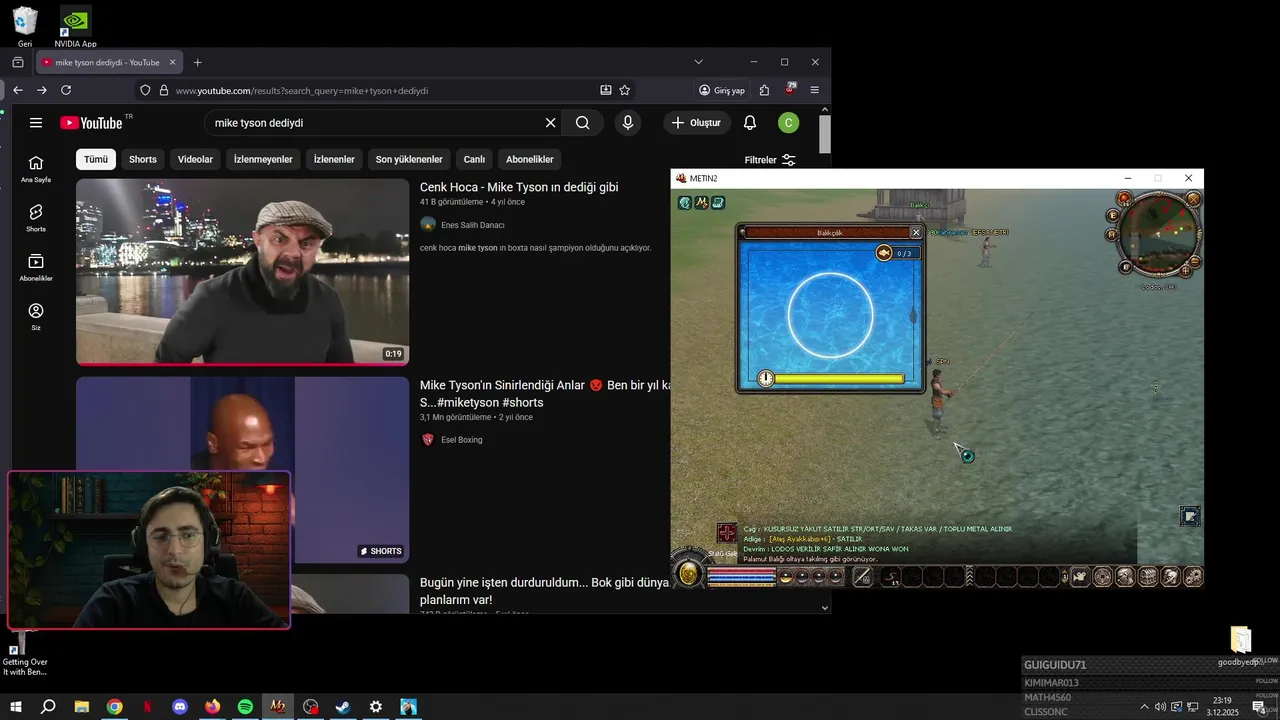This screenshot has width=1280, height=720.
Task: Click the gold coin orb in Metin2
Action: coord(688,574)
